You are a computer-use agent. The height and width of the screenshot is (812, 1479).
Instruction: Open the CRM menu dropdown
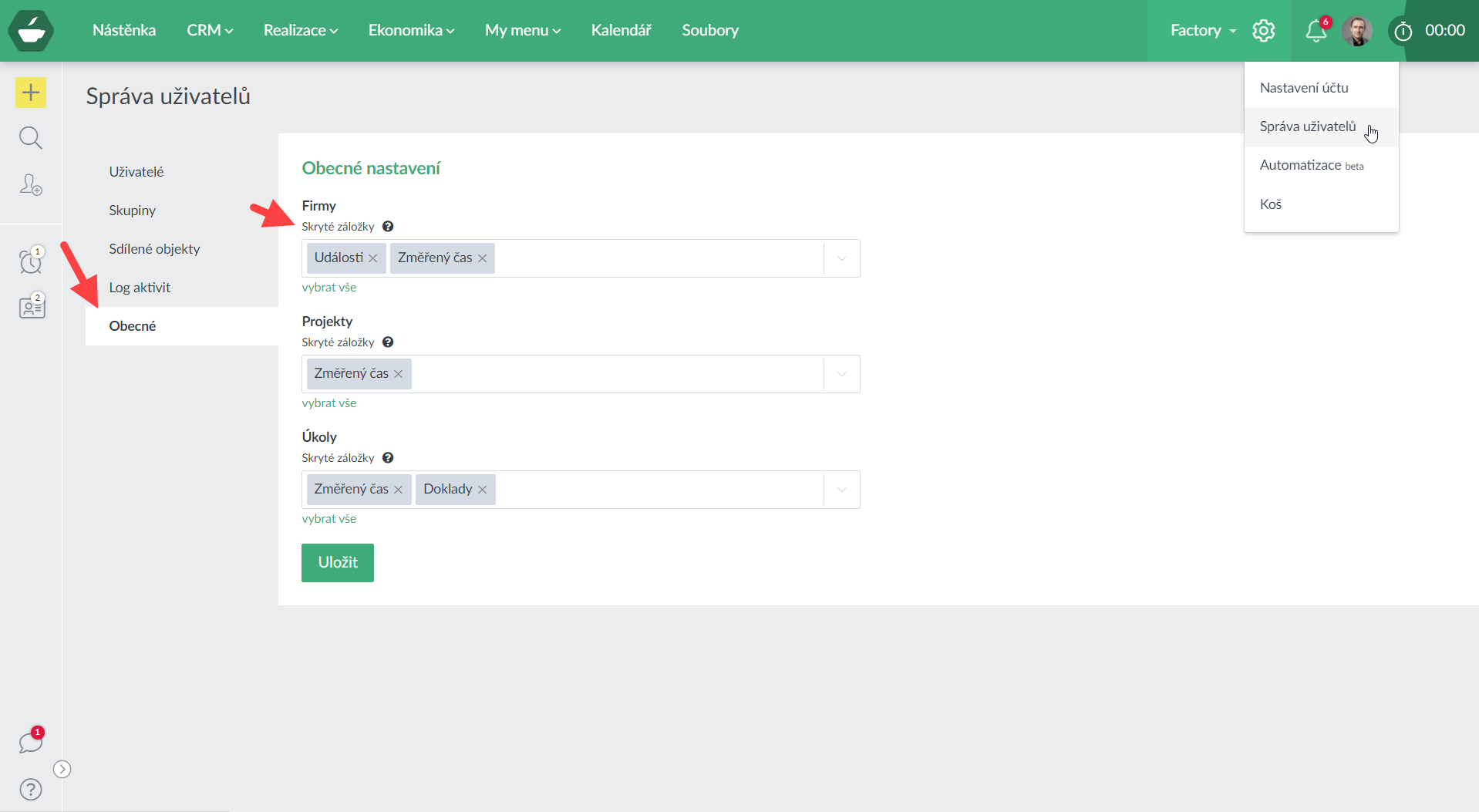point(209,30)
